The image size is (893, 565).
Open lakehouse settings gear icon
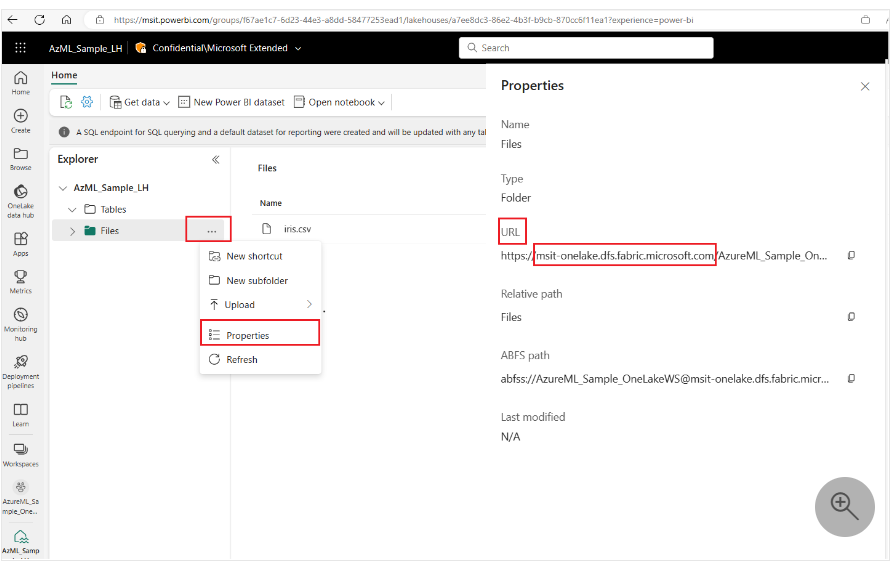coord(87,102)
